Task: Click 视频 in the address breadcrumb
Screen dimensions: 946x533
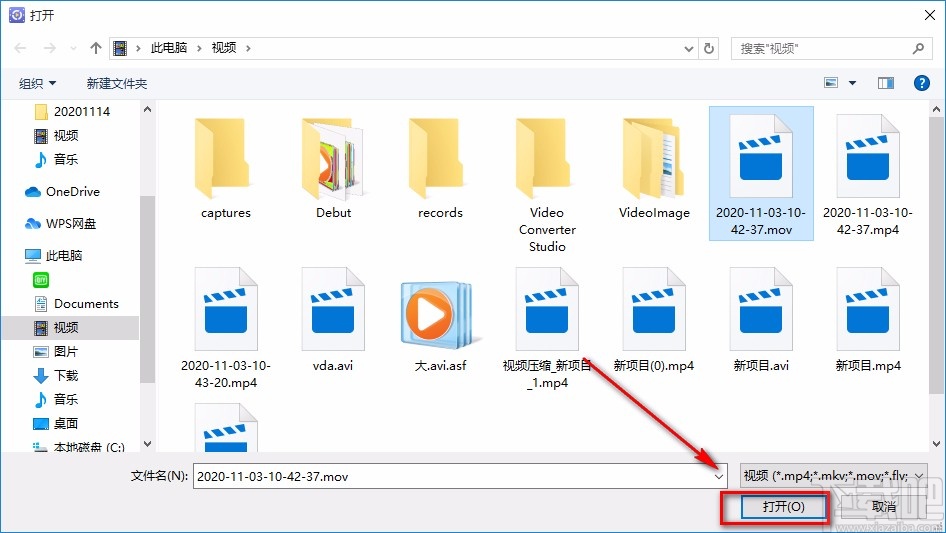Action: tap(224, 48)
